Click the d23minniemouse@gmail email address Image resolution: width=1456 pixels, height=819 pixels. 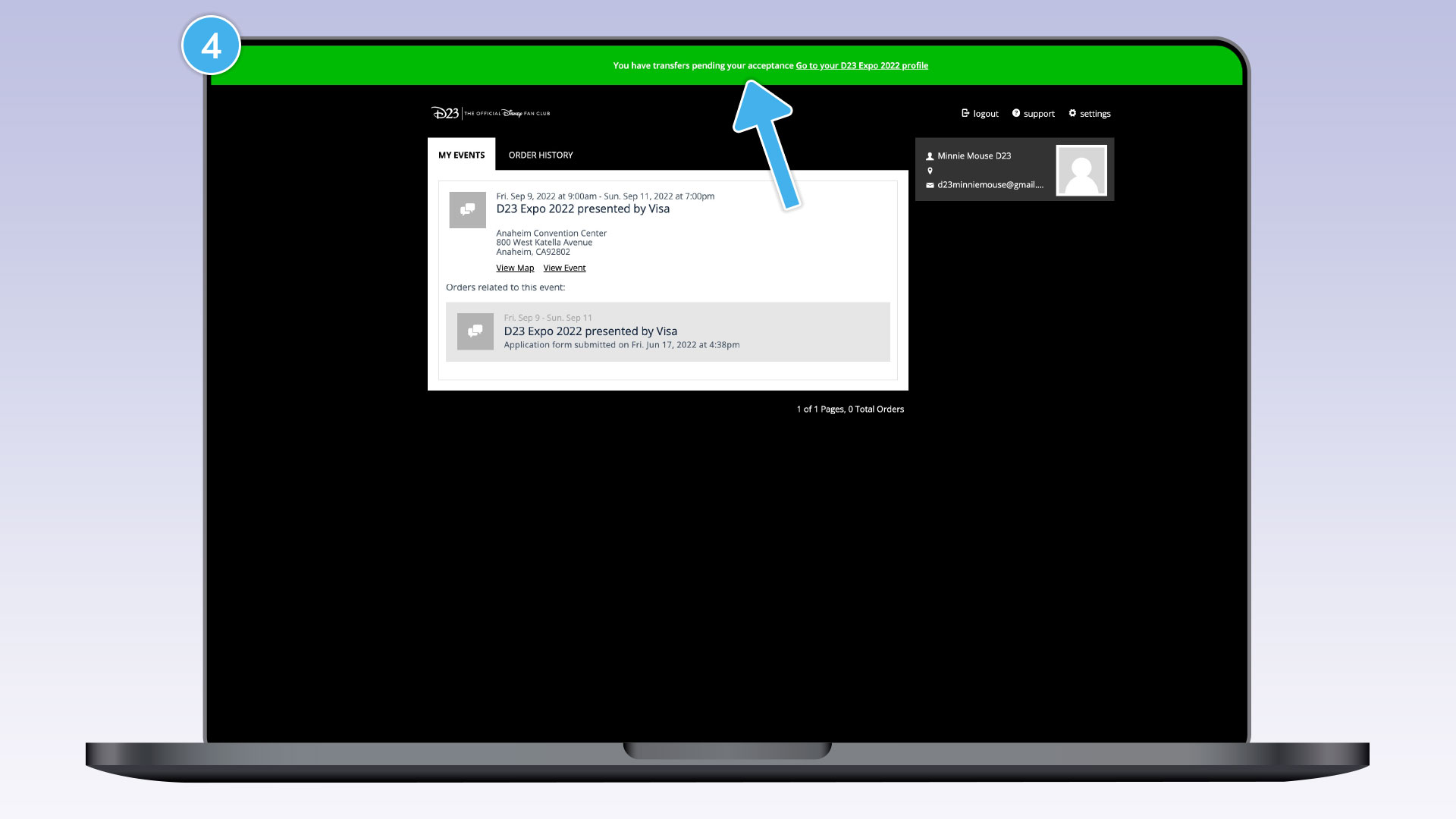pos(990,185)
